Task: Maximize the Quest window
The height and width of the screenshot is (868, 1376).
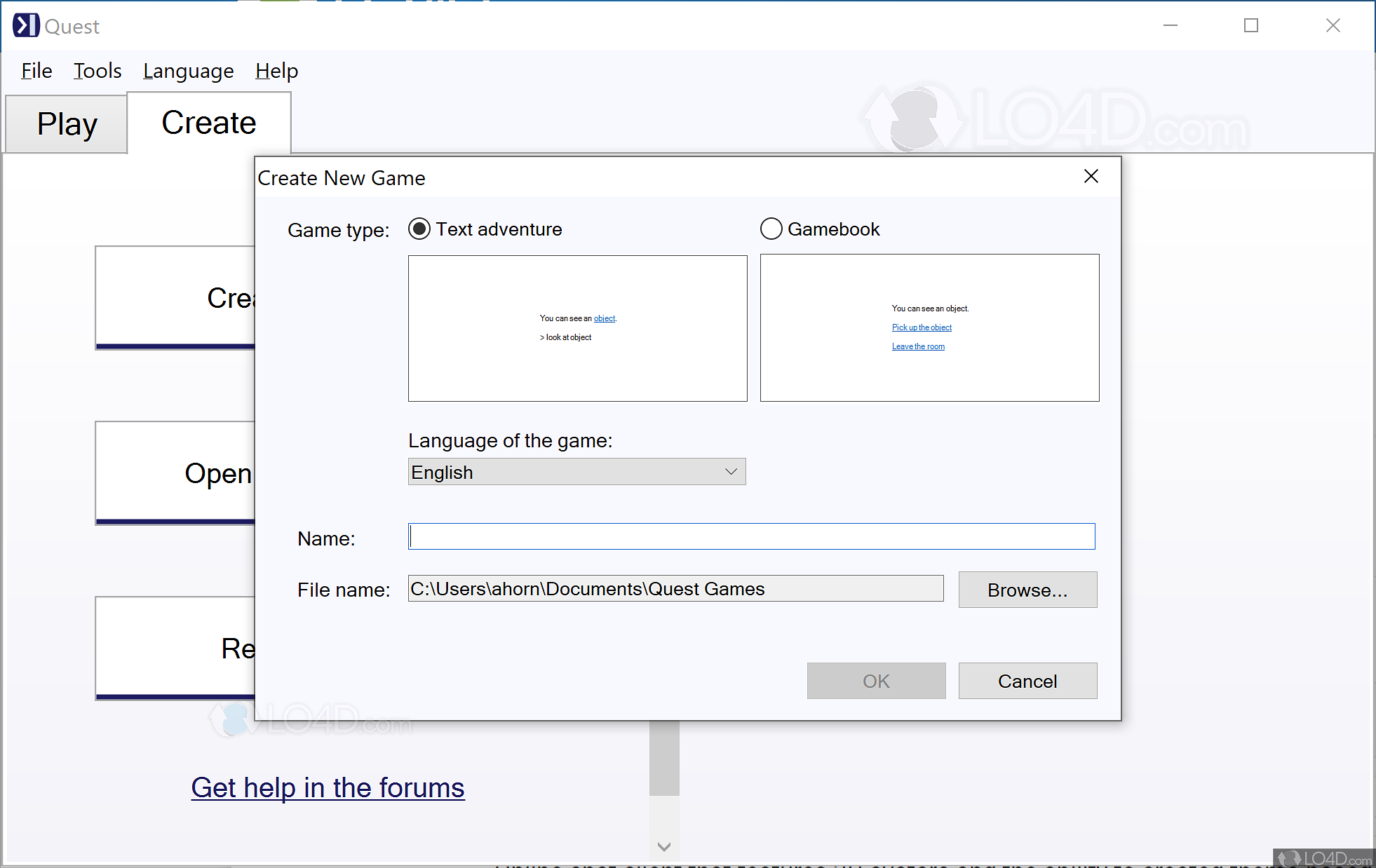Action: coord(1250,25)
